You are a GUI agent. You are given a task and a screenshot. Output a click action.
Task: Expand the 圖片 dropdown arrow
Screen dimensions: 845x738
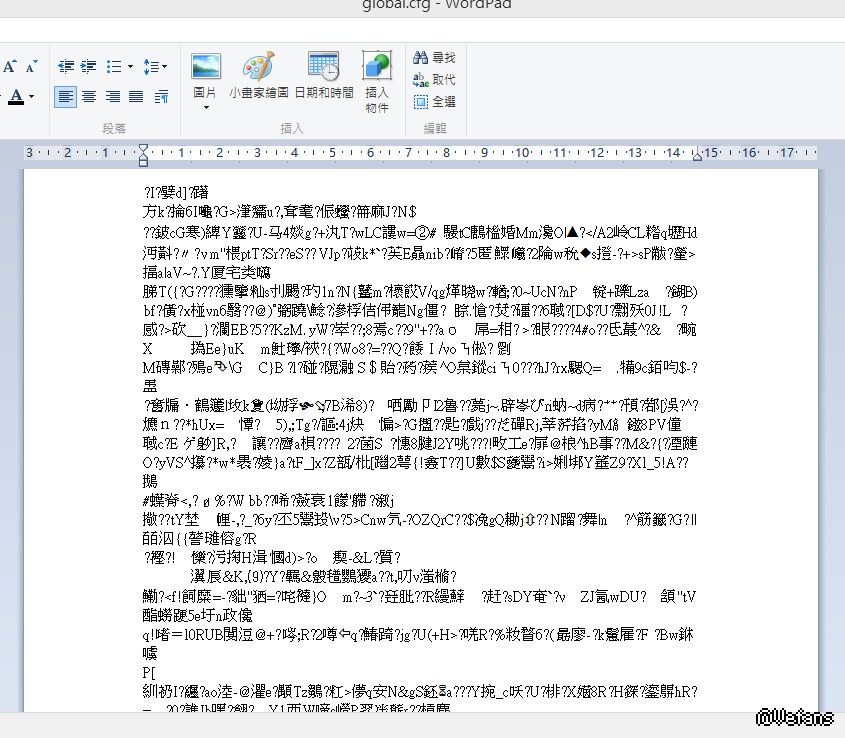pos(206,108)
